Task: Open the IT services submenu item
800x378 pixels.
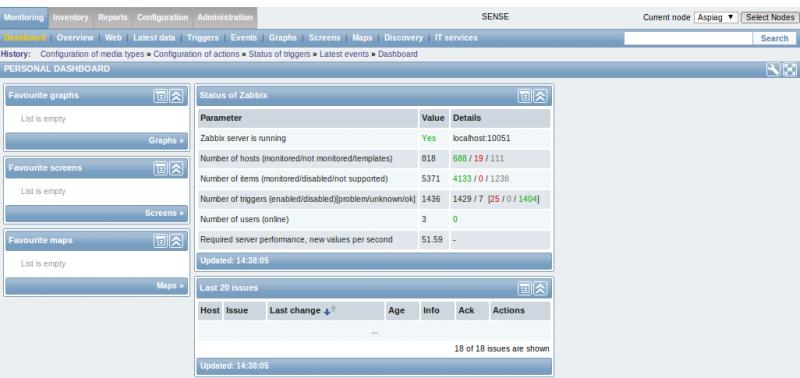Action: coord(456,38)
